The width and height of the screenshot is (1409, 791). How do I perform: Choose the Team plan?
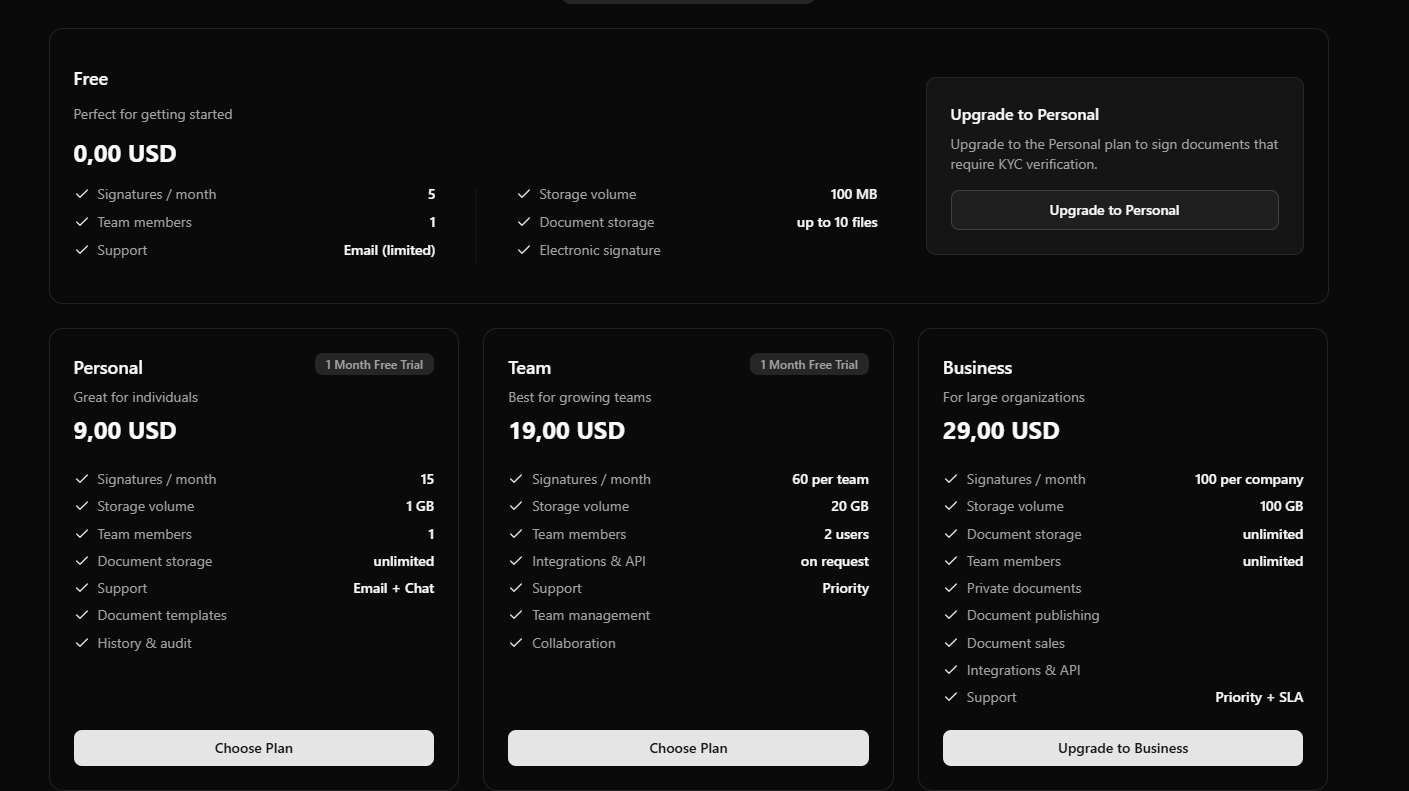pyautogui.click(x=688, y=748)
